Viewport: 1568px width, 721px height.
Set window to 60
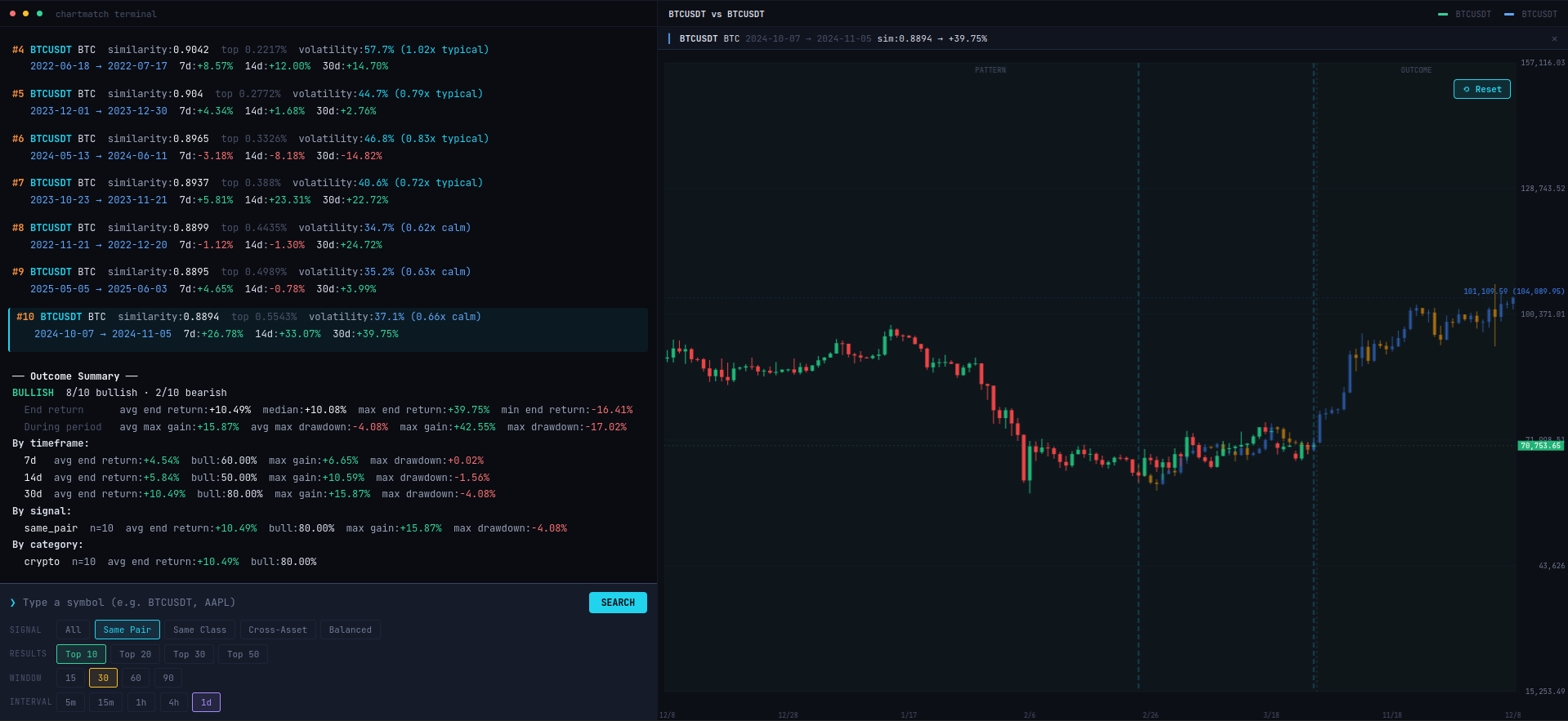(x=136, y=678)
